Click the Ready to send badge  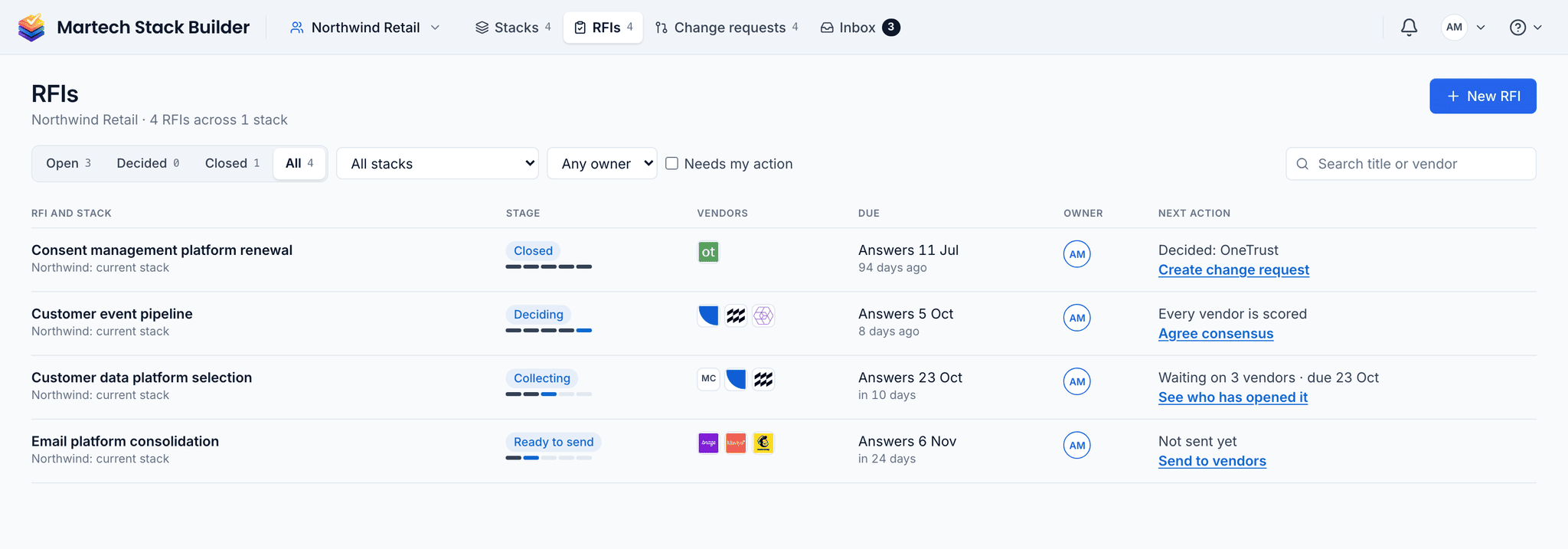tap(554, 441)
